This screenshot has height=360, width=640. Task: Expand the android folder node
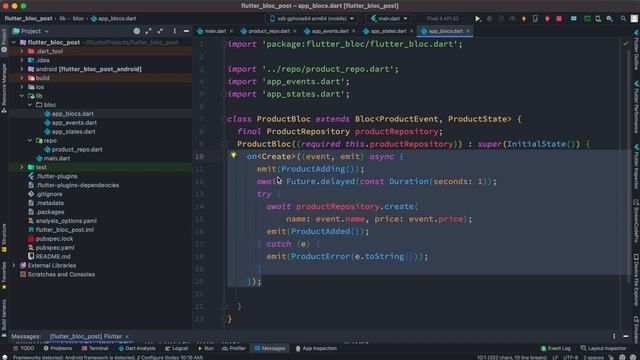coord(22,69)
